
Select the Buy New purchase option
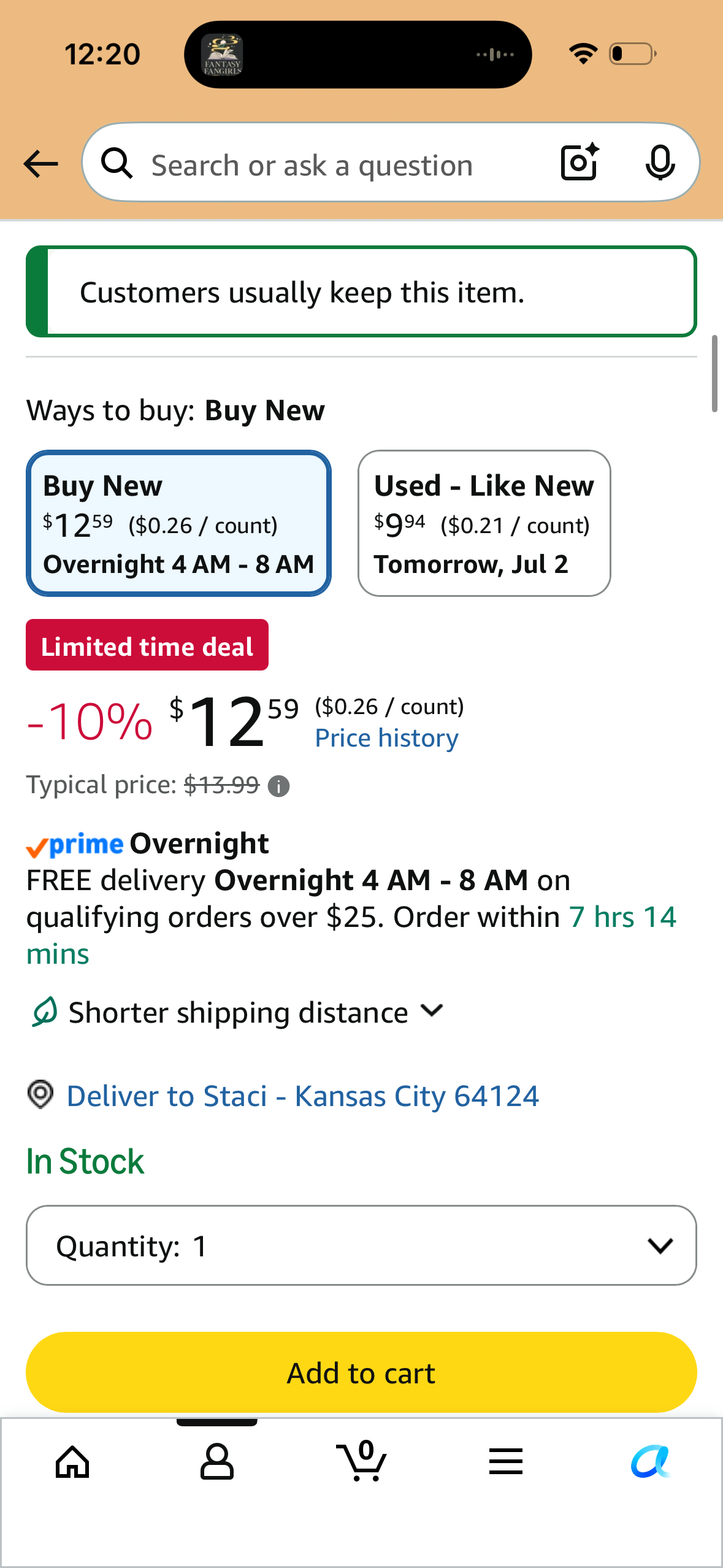click(x=178, y=523)
